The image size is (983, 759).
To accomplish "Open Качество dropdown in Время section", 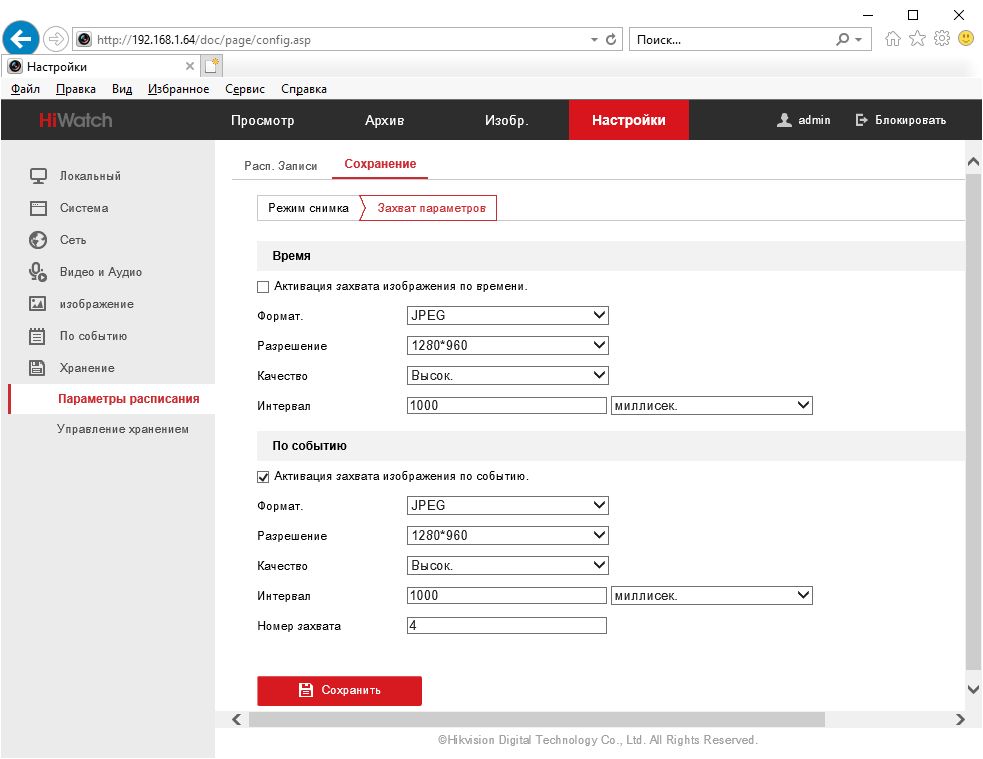I will click(507, 375).
